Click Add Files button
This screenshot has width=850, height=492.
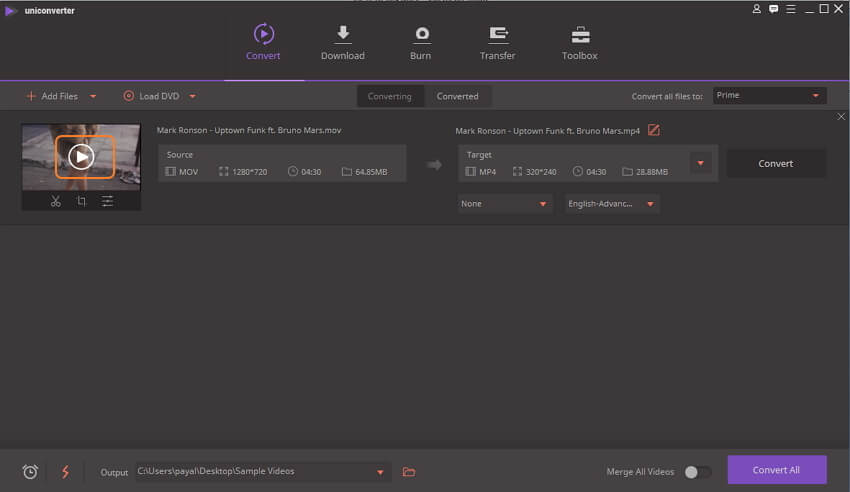(52, 96)
